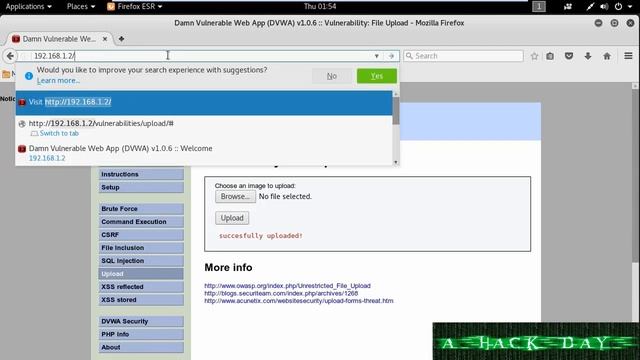Open the File Inclusion page
Screen dimensions: 640x360
coord(141,248)
